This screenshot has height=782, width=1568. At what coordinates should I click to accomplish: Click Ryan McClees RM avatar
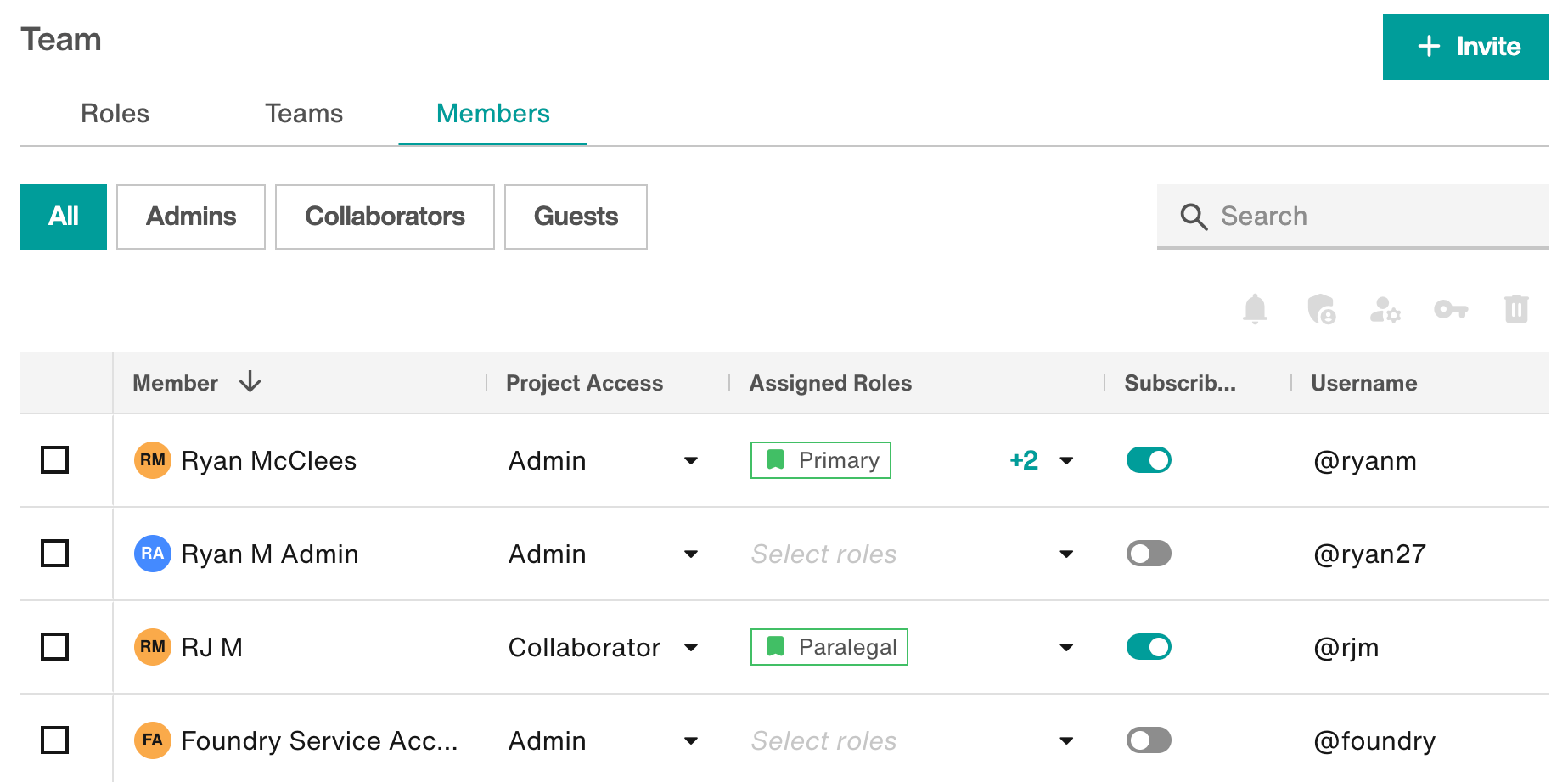click(153, 460)
